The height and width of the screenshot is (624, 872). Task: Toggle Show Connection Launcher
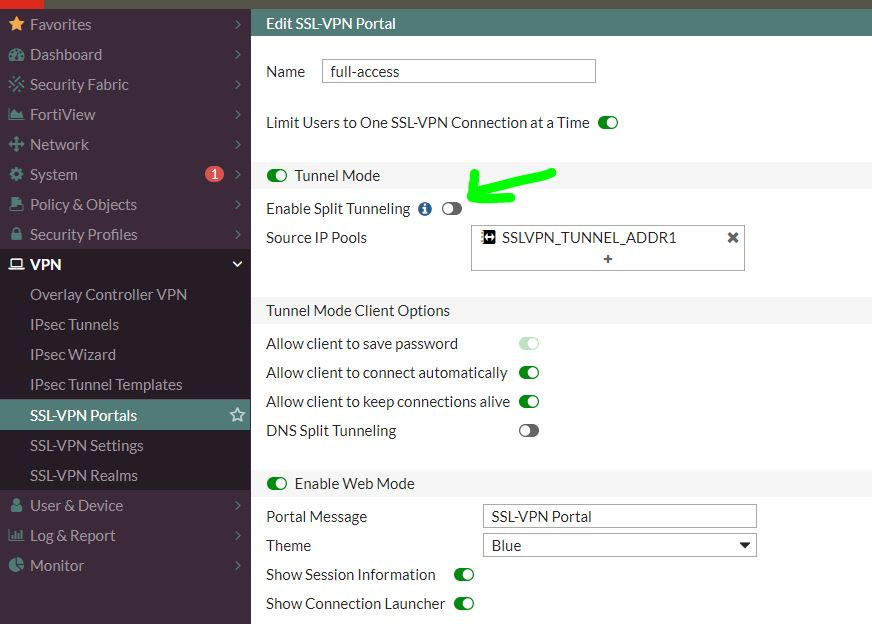[464, 603]
